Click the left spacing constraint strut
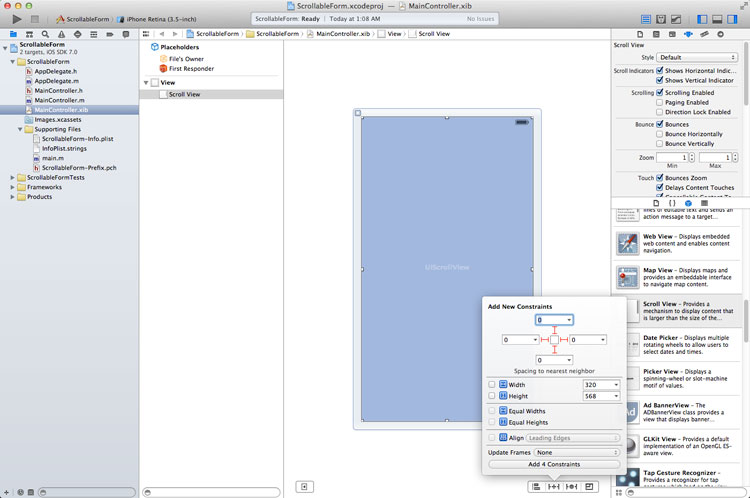Image resolution: width=750 pixels, height=498 pixels. [x=544, y=340]
